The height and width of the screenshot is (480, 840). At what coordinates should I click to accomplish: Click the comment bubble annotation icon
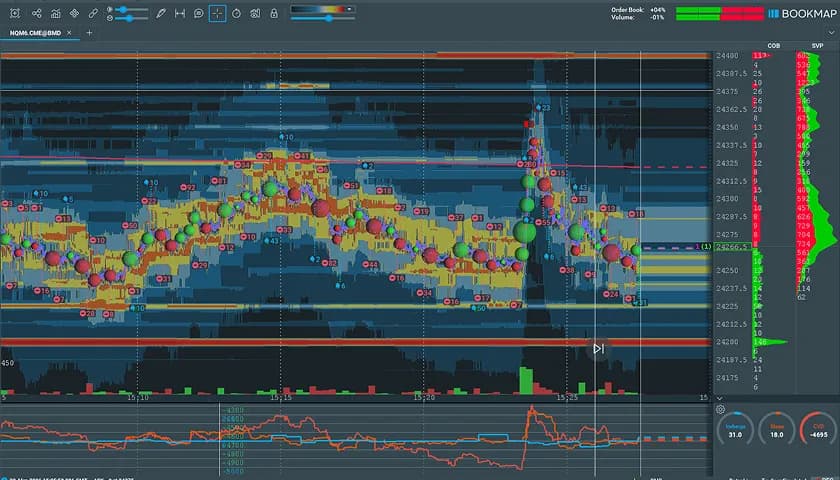point(199,13)
